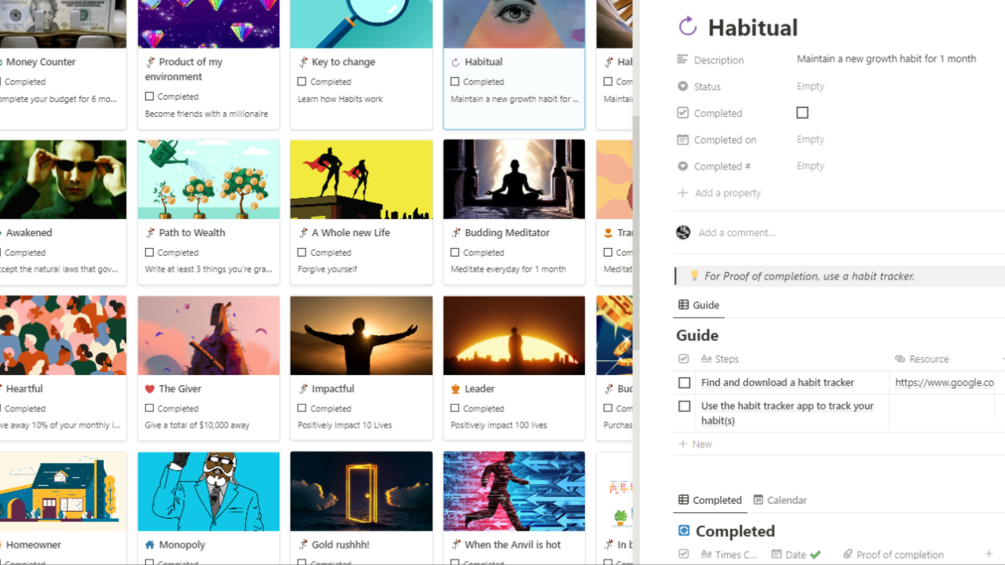Click the trophy icon next to Leader

tap(456, 389)
